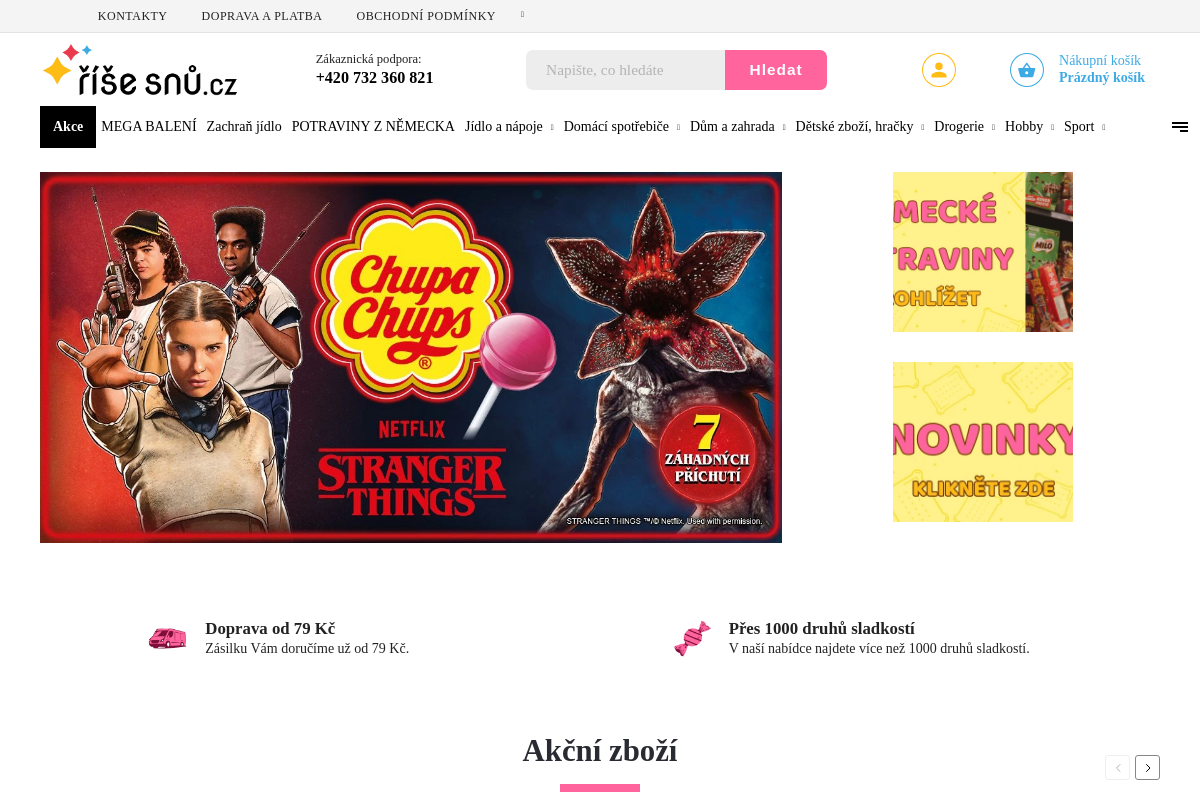The height and width of the screenshot is (800, 1200).
Task: Click the Říše snů.cz logo
Action: pyautogui.click(x=140, y=70)
